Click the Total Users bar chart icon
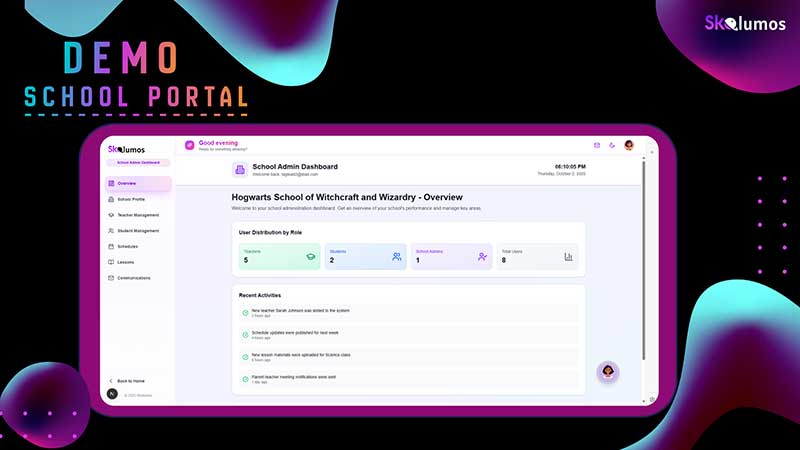 point(568,257)
